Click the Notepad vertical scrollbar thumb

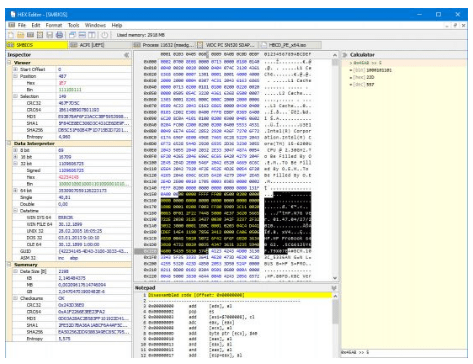[335, 311]
